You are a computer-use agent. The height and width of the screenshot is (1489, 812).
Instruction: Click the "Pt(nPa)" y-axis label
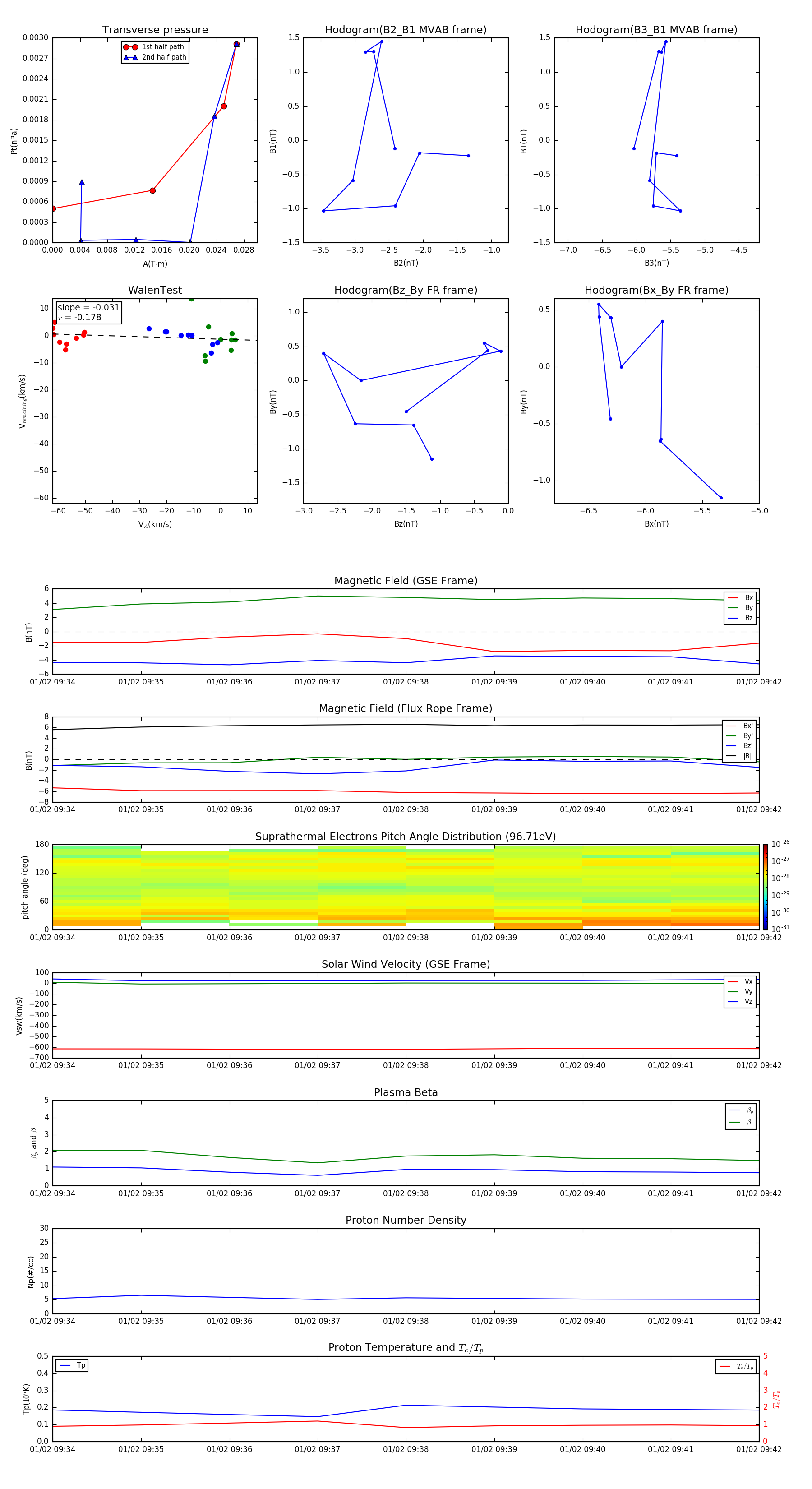click(14, 140)
